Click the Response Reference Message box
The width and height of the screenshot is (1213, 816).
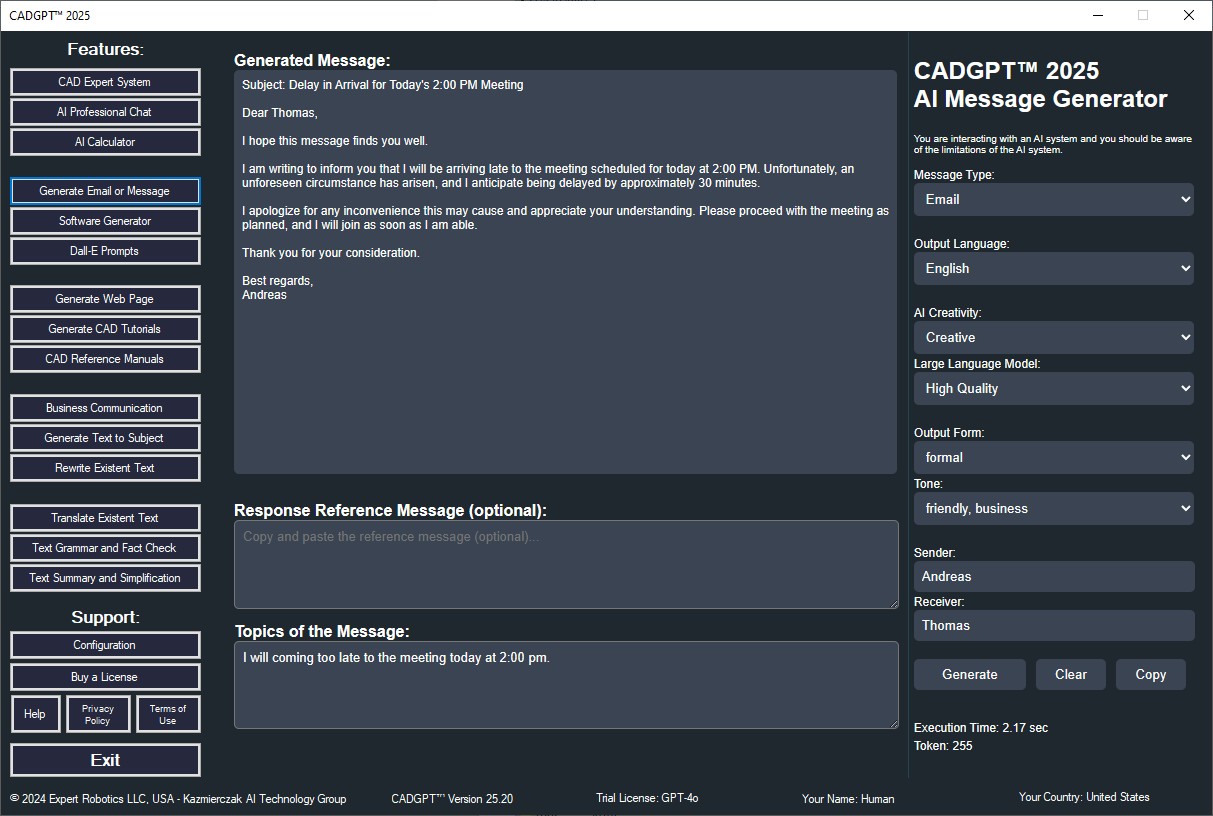(566, 564)
